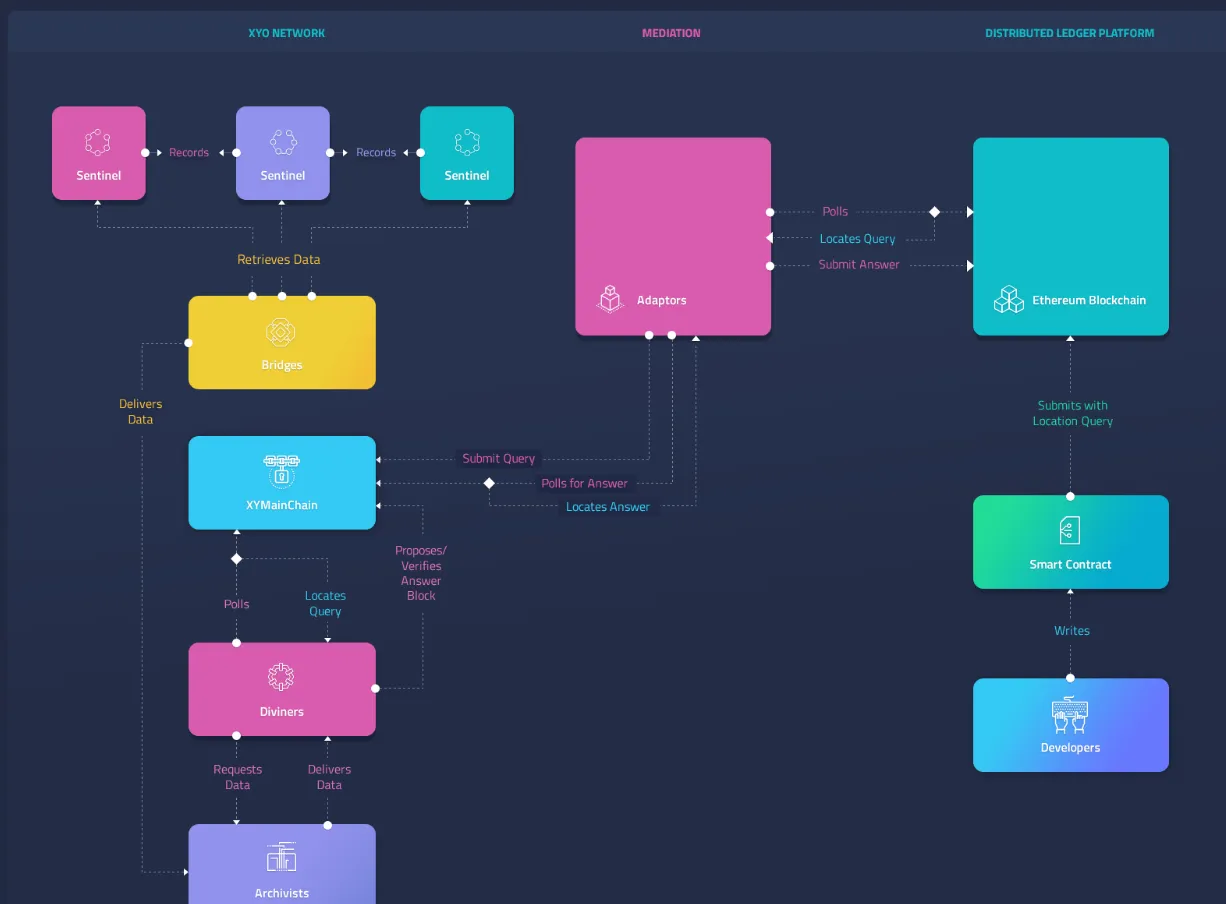Click the Polls label above Diviners

237,604
